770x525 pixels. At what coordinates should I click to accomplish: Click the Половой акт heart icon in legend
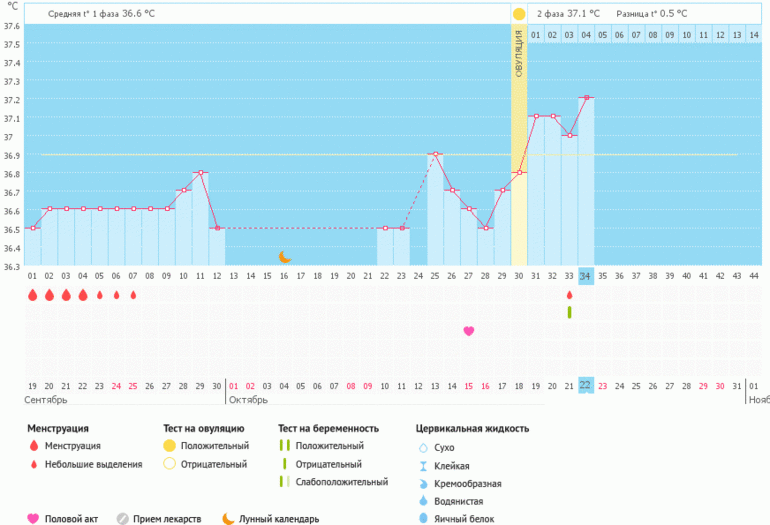[33, 518]
